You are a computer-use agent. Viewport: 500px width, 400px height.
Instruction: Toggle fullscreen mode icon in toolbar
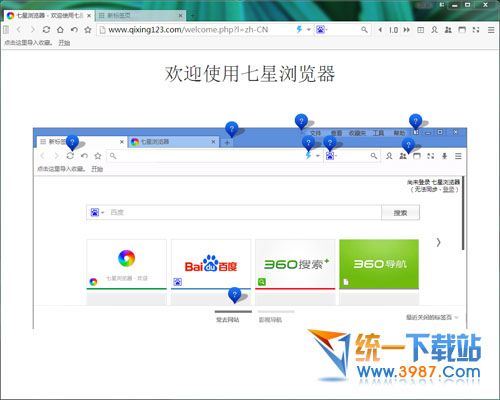pos(476,30)
